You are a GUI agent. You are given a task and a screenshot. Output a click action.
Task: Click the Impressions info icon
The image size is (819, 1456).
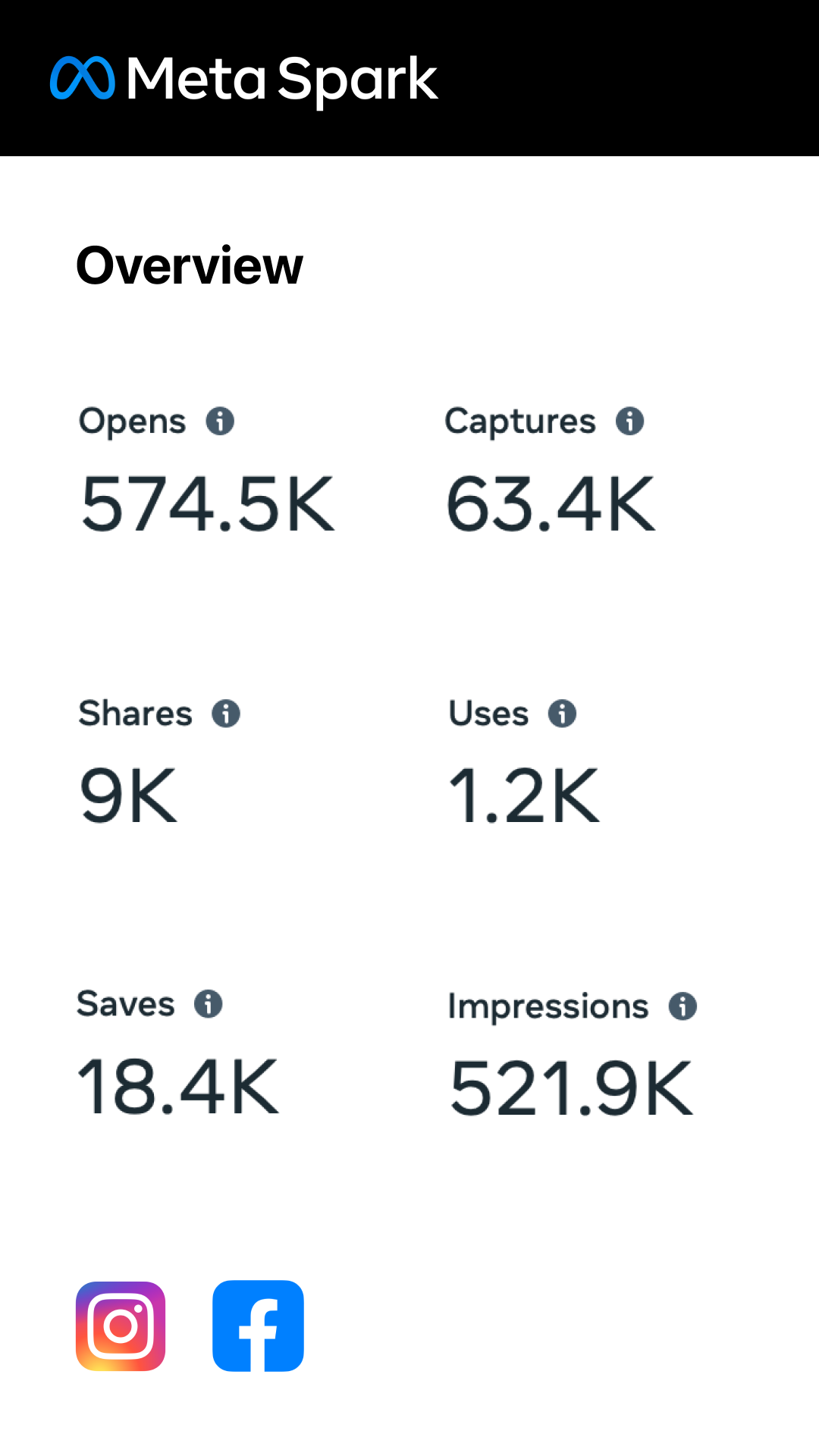682,1007
